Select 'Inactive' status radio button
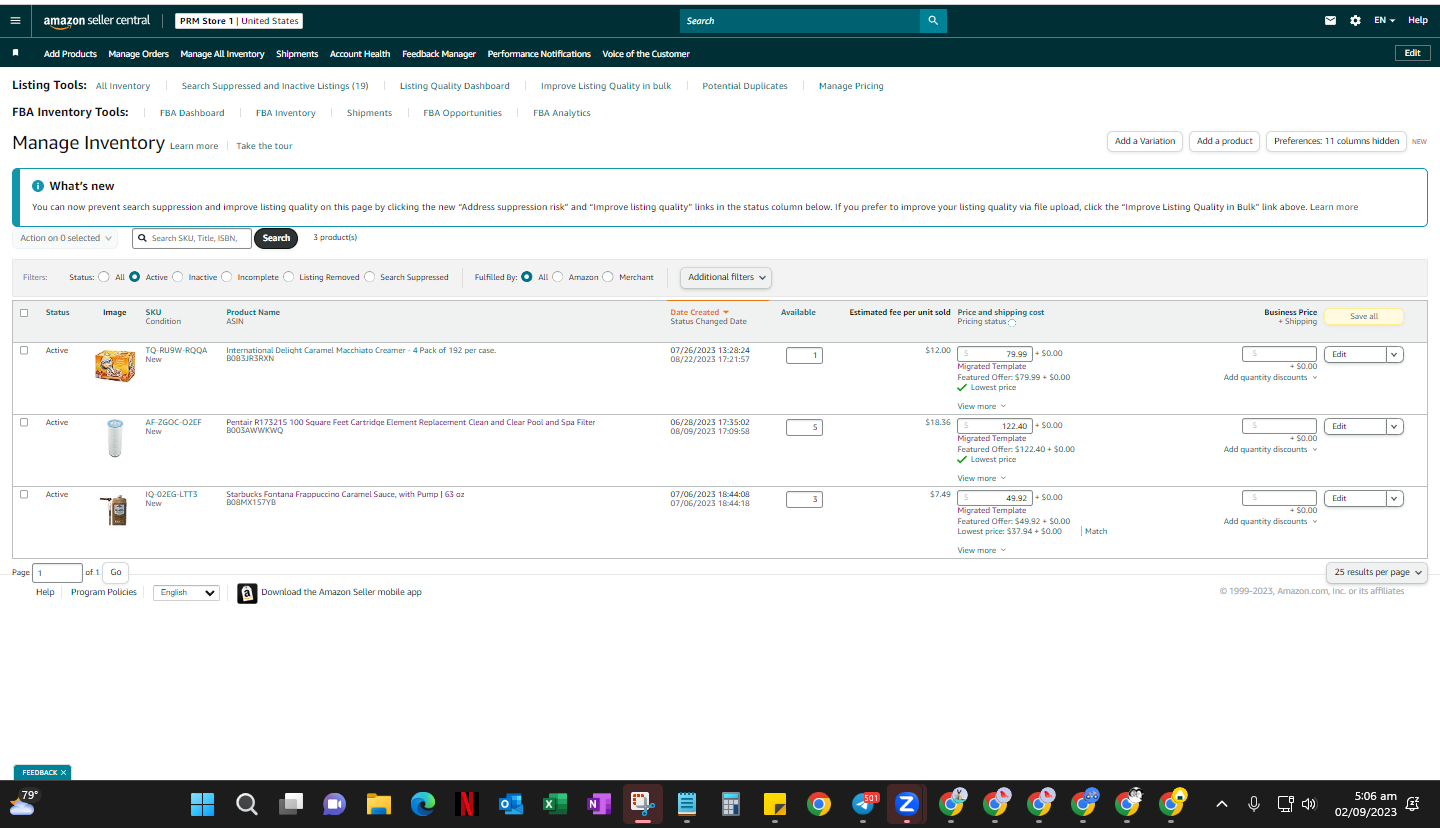 tap(178, 277)
